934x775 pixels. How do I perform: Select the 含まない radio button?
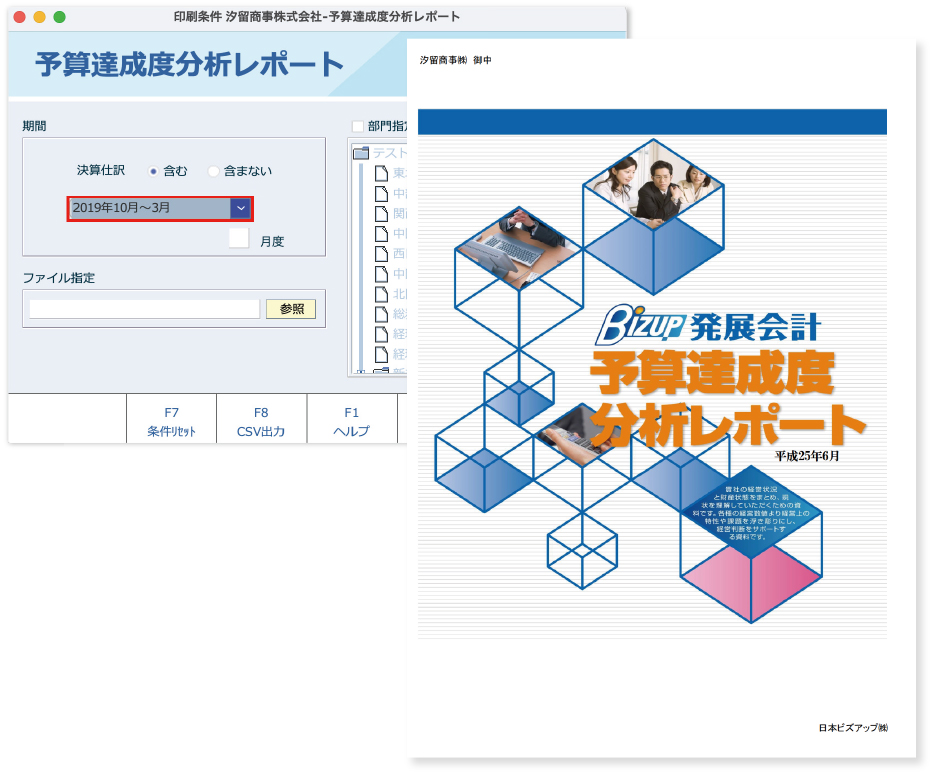pyautogui.click(x=213, y=172)
